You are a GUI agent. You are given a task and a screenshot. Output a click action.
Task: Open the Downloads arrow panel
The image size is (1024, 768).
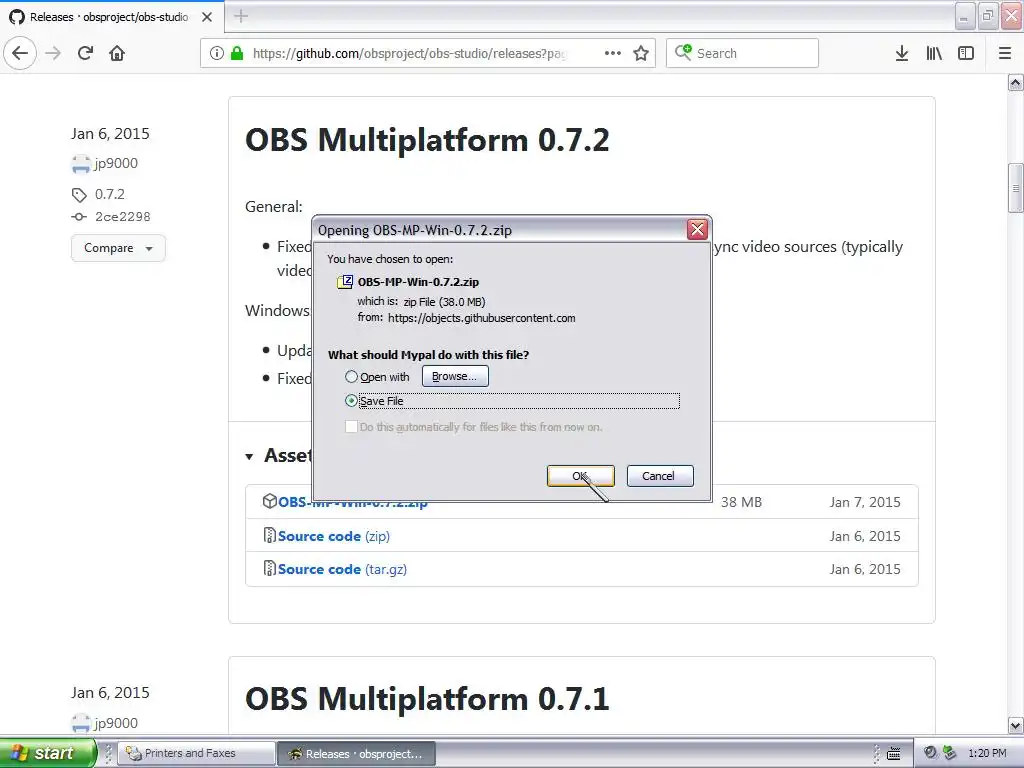tap(902, 53)
